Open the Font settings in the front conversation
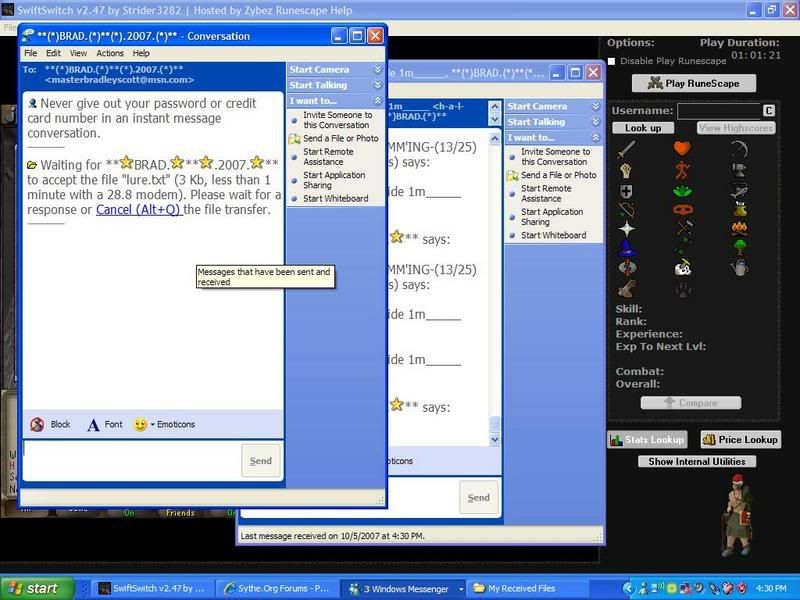 105,424
